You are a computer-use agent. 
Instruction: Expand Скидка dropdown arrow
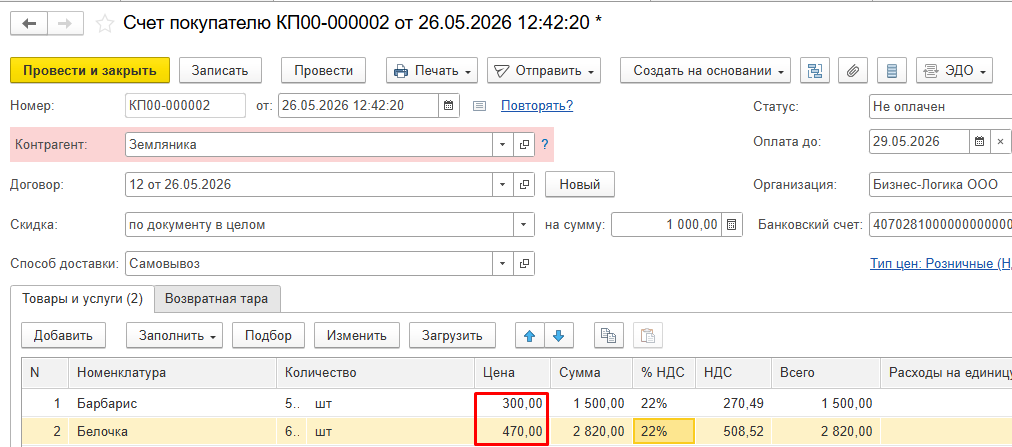523,224
